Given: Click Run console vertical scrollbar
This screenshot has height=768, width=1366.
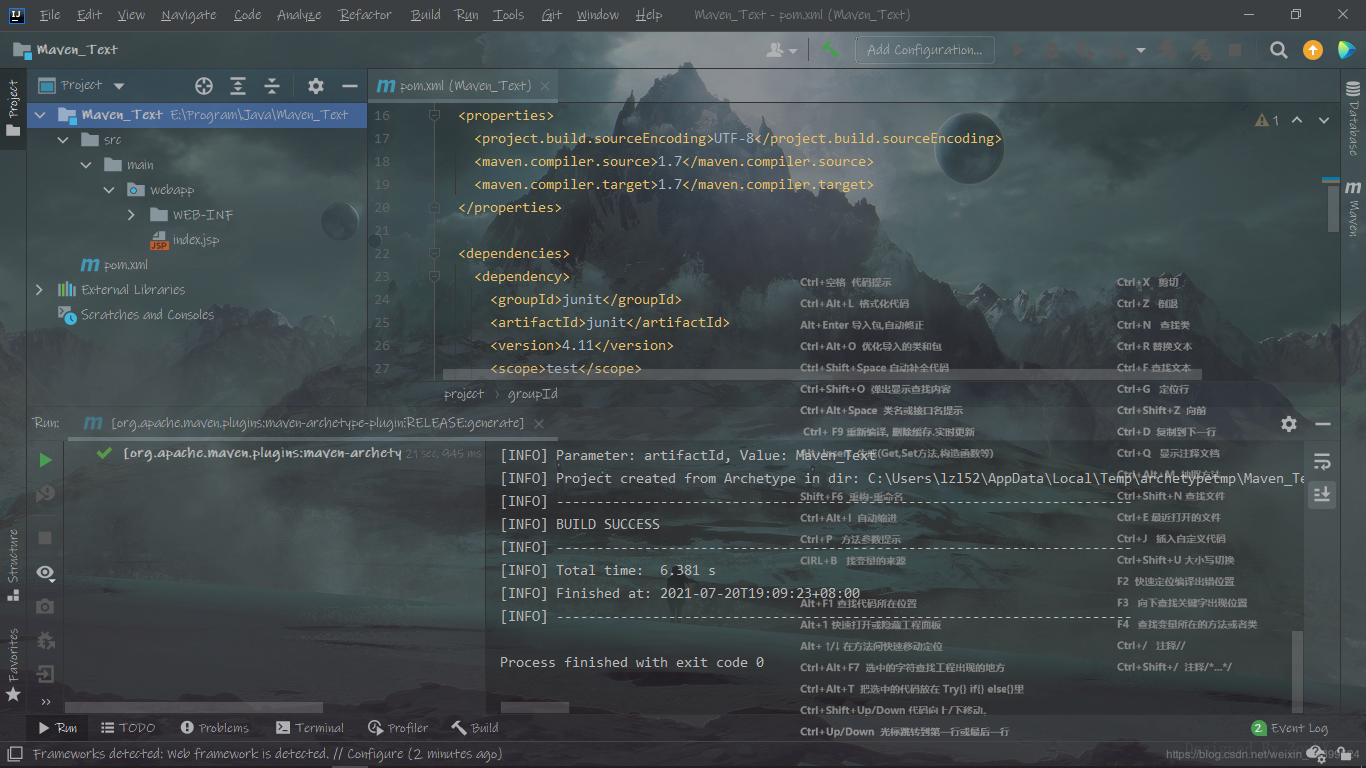Looking at the screenshot, I should (1298, 670).
